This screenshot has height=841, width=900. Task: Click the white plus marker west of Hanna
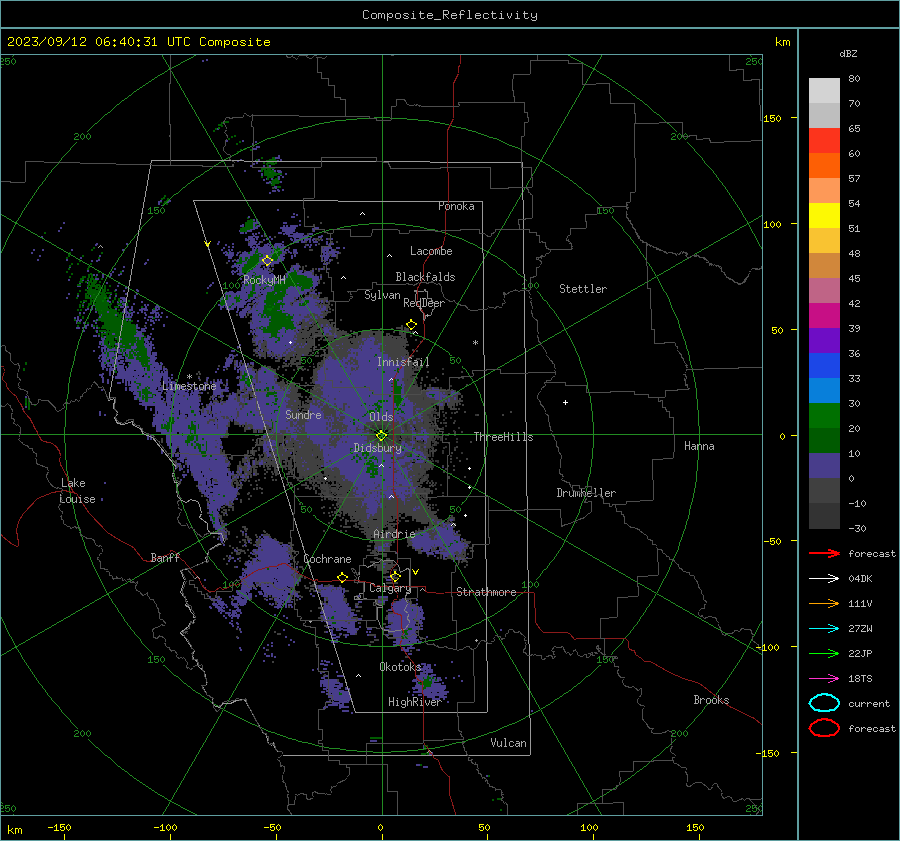(565, 402)
